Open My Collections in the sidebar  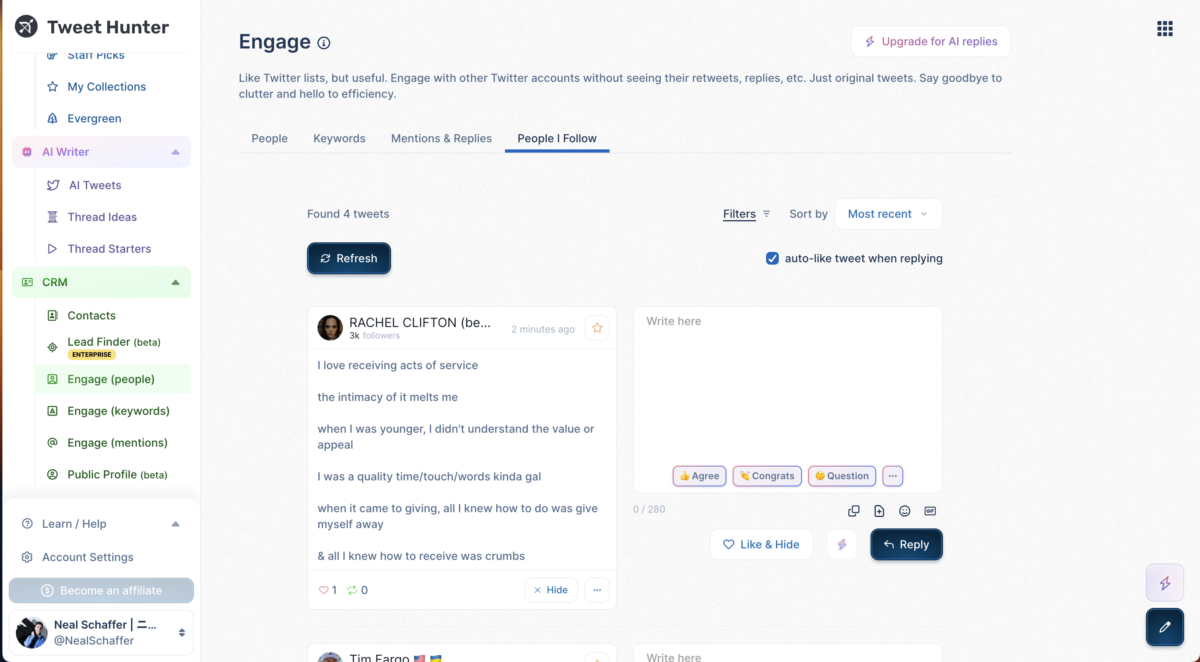click(106, 87)
